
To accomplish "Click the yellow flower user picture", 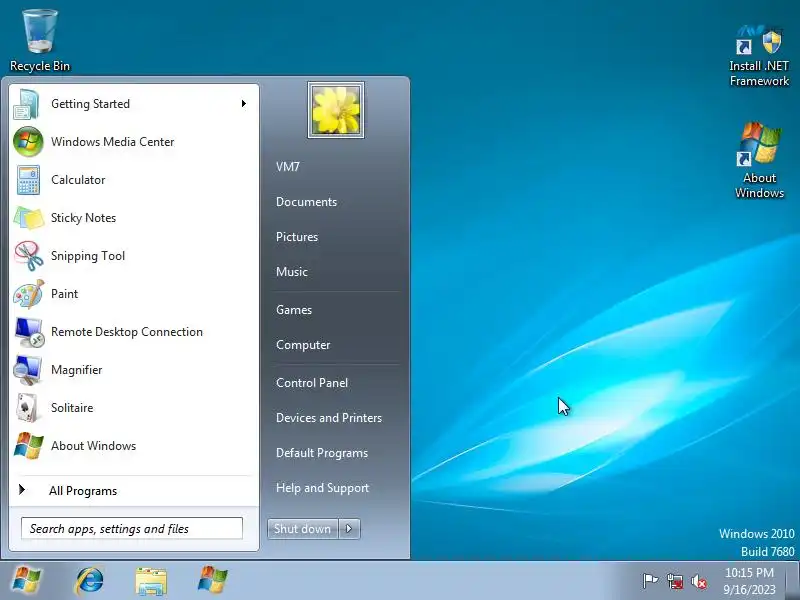I will pos(336,110).
